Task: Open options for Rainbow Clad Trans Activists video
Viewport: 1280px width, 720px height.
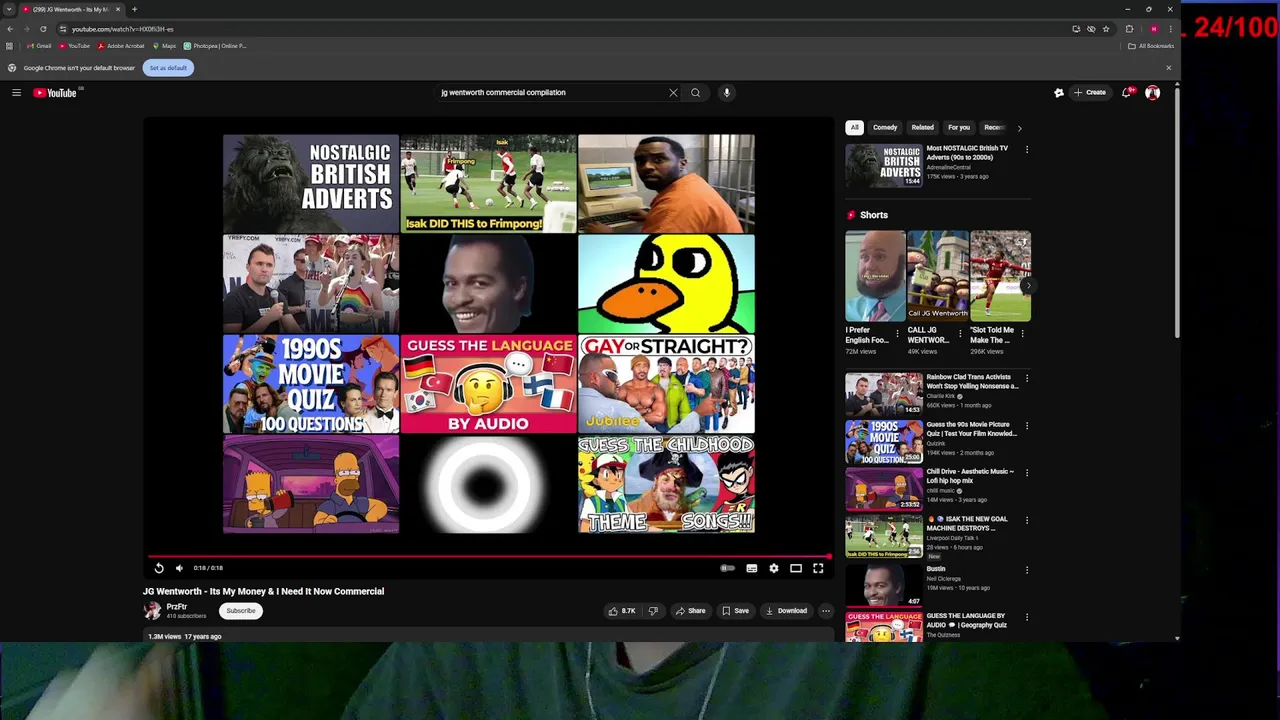Action: 1027,379
